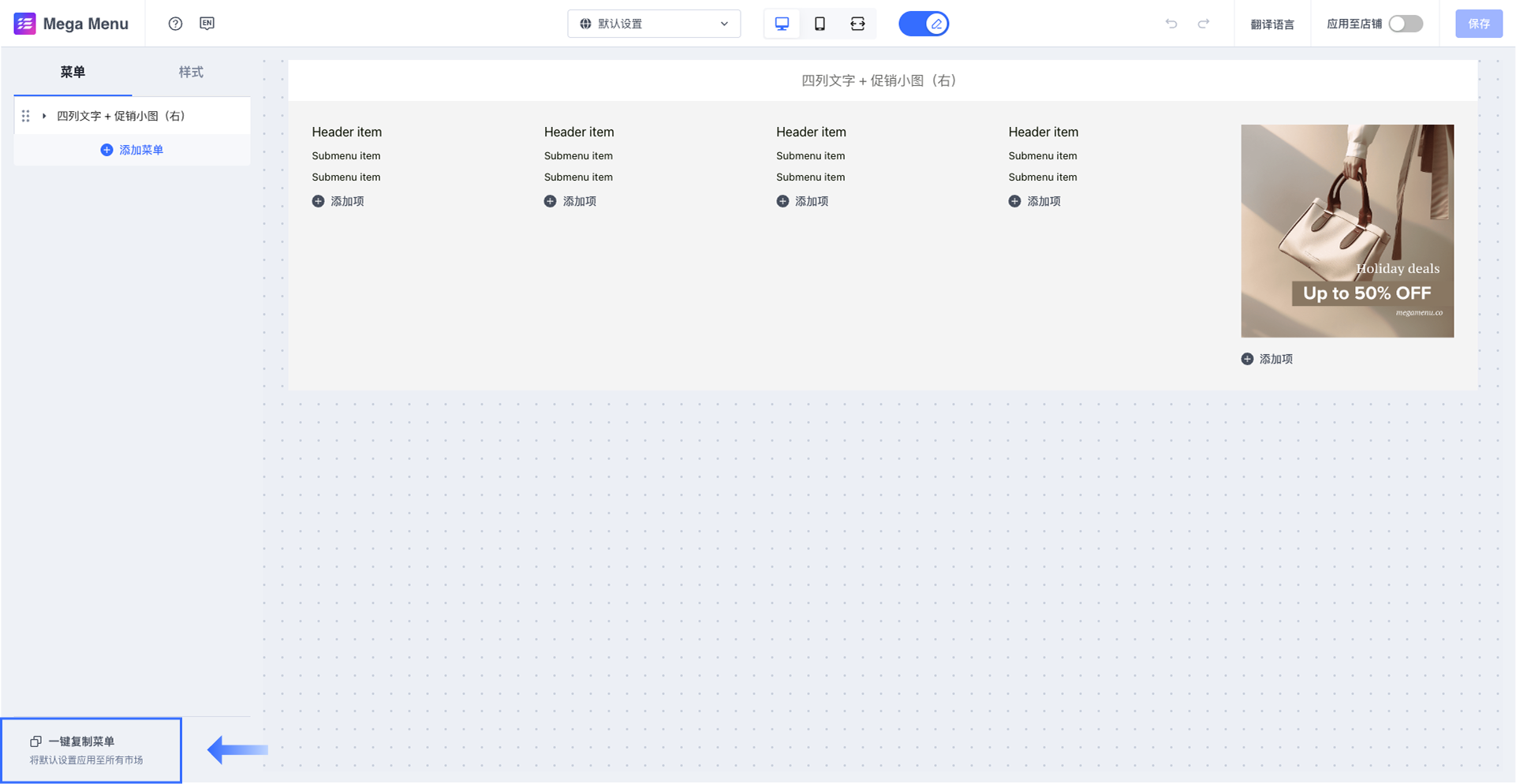The height and width of the screenshot is (784, 1516).
Task: Open 翻译语言 option
Action: pyautogui.click(x=1272, y=24)
